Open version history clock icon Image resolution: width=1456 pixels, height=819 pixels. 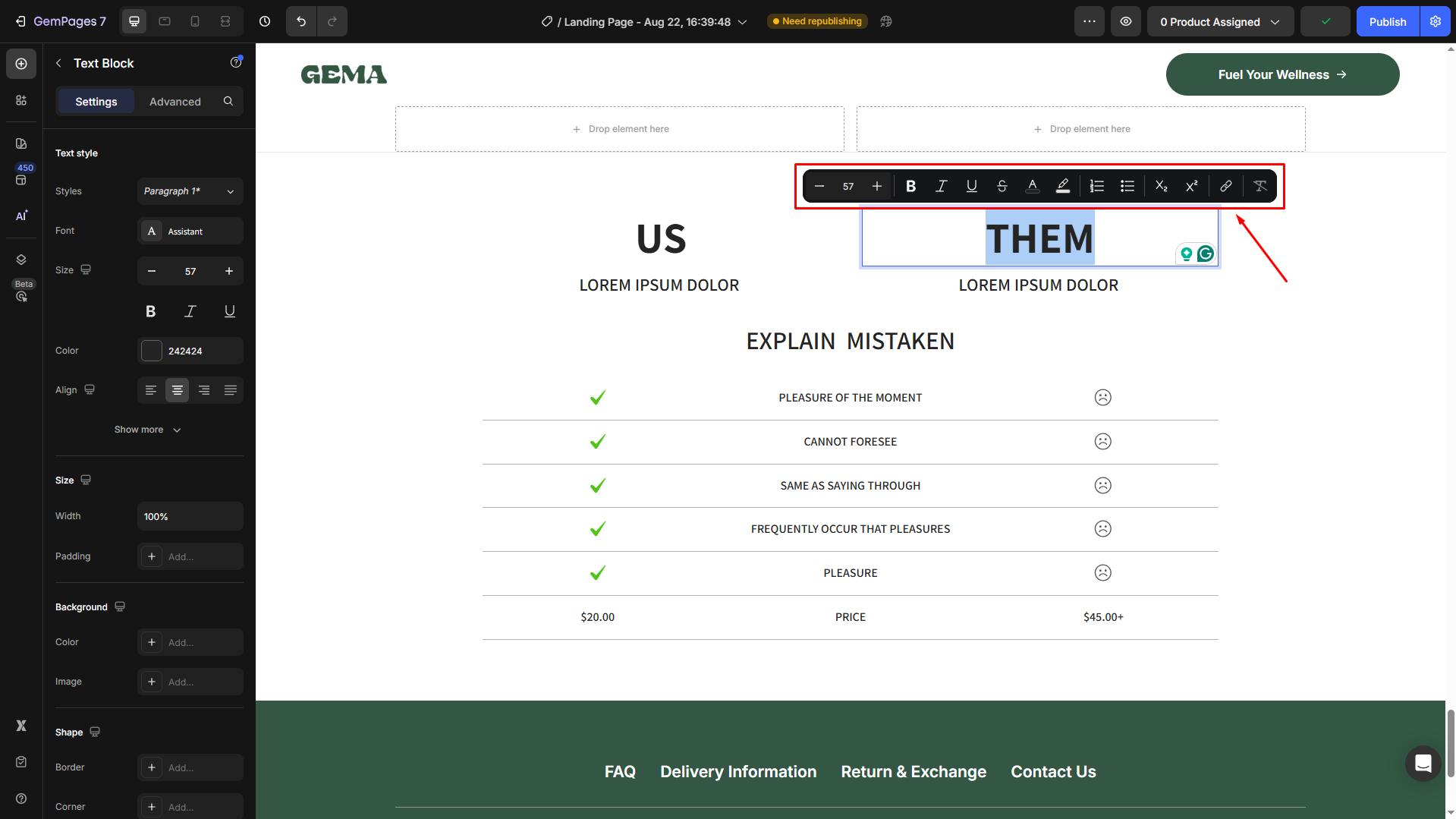tap(265, 21)
